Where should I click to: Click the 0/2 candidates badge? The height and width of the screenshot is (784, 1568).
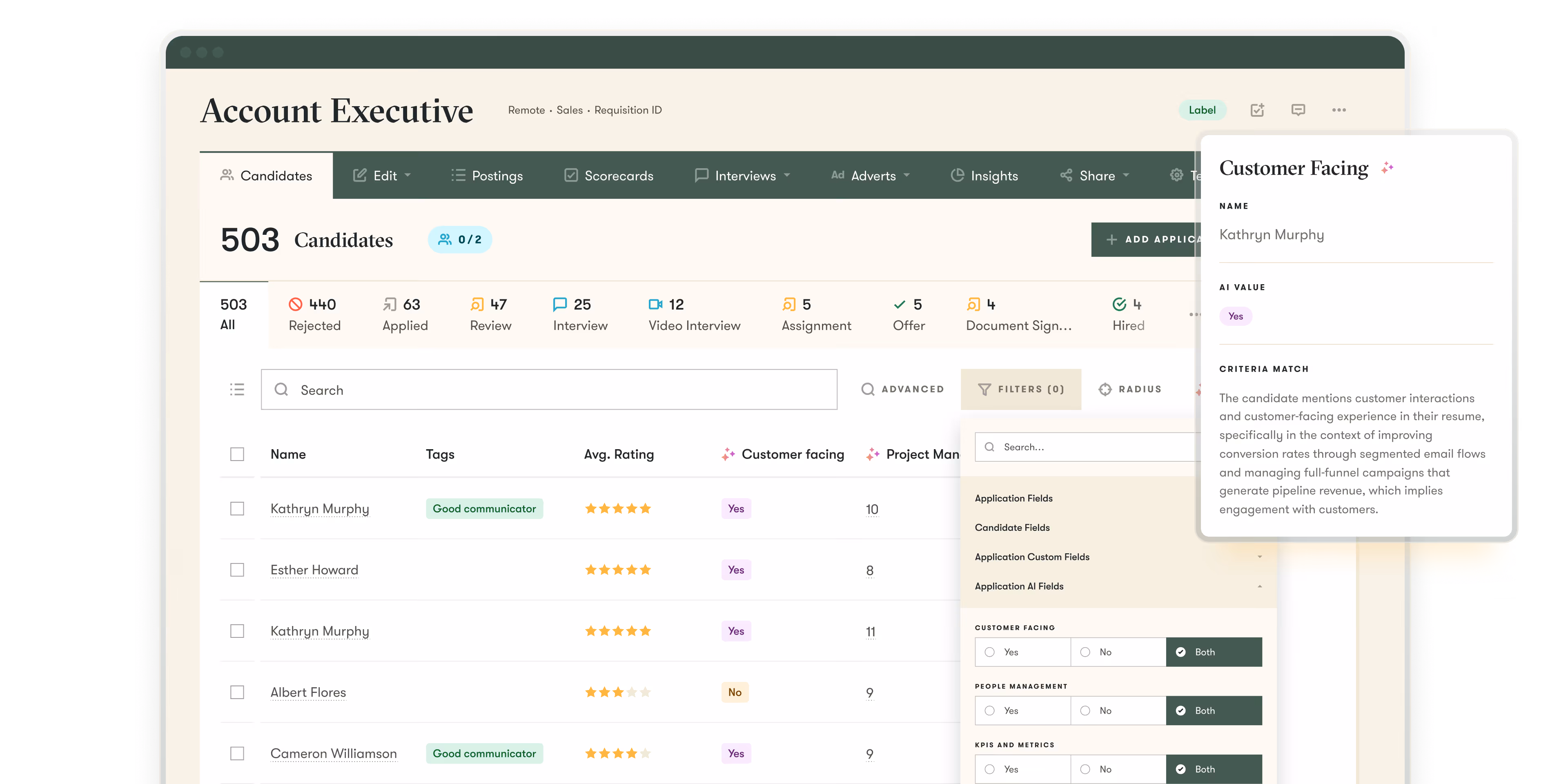pyautogui.click(x=459, y=240)
